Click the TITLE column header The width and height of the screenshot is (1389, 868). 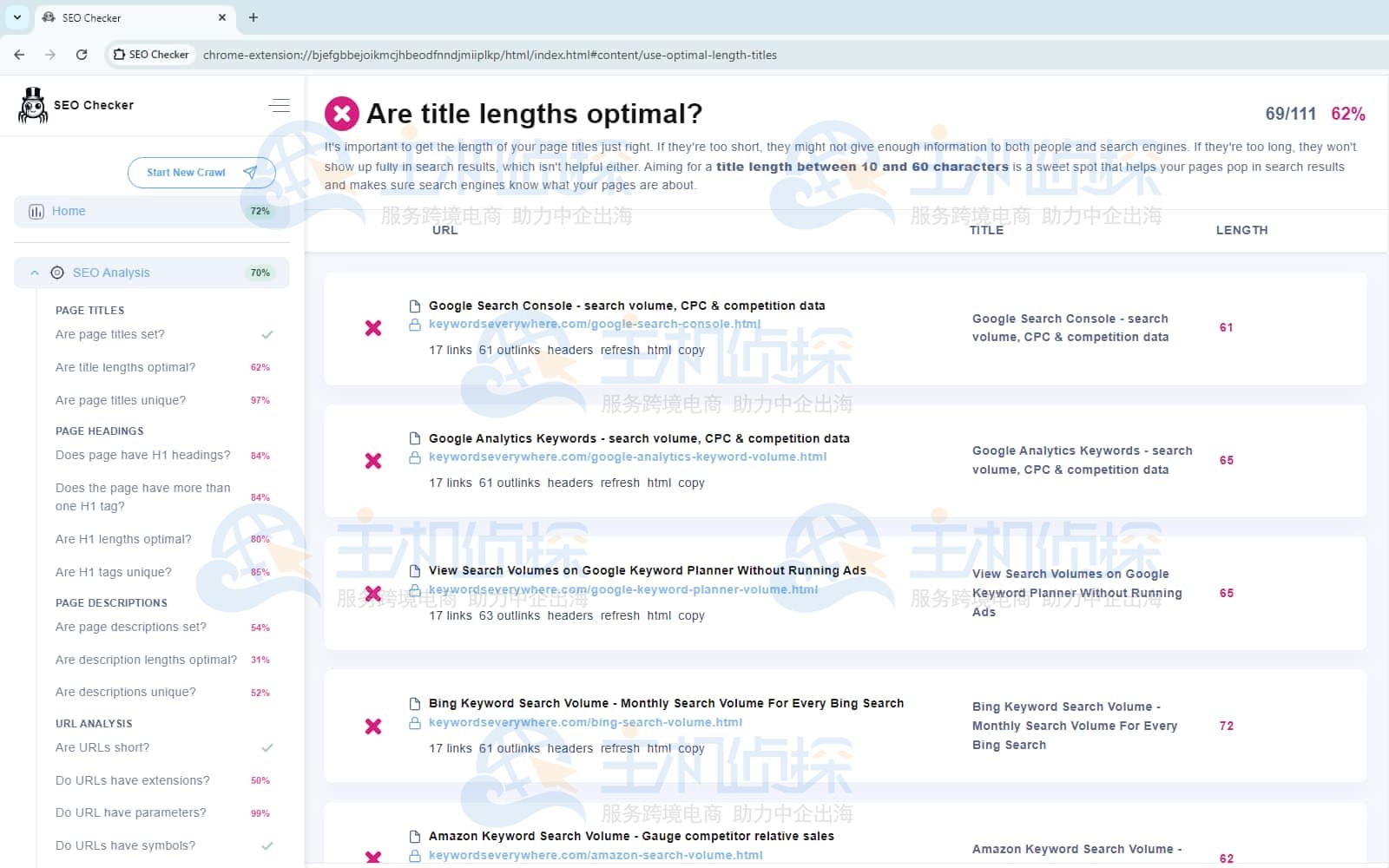click(x=986, y=230)
